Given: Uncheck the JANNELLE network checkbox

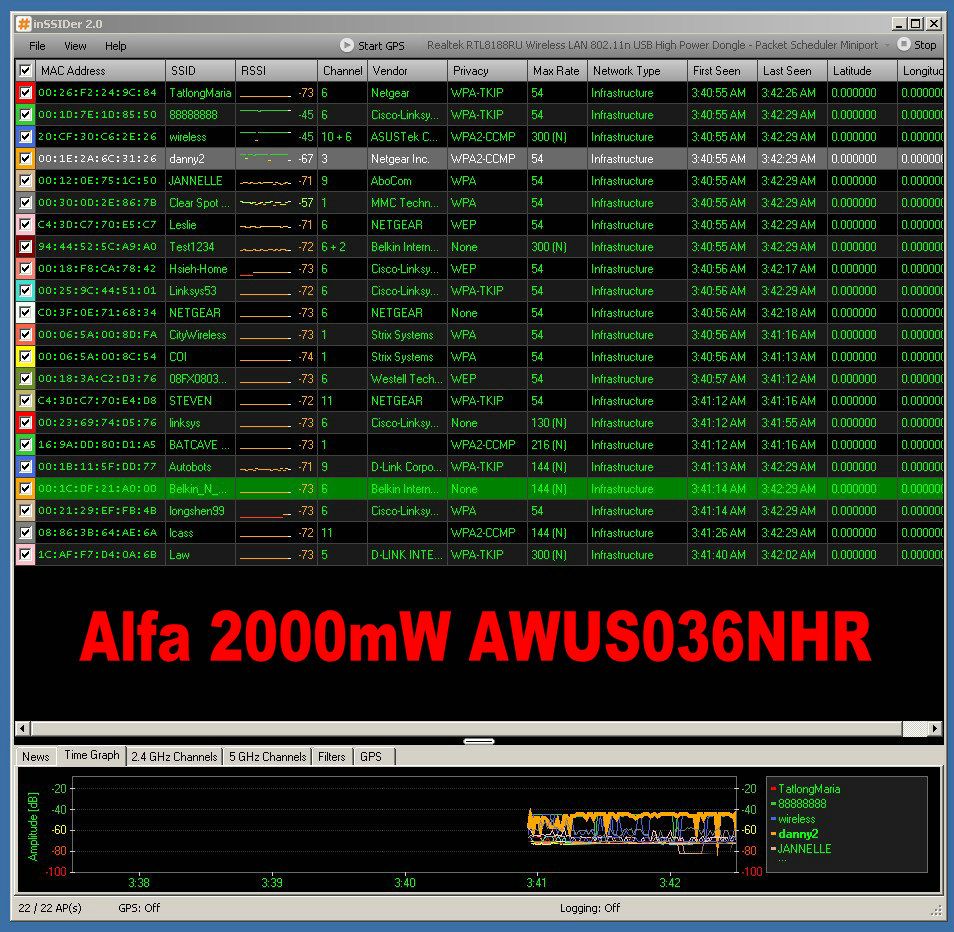Looking at the screenshot, I should (25, 181).
